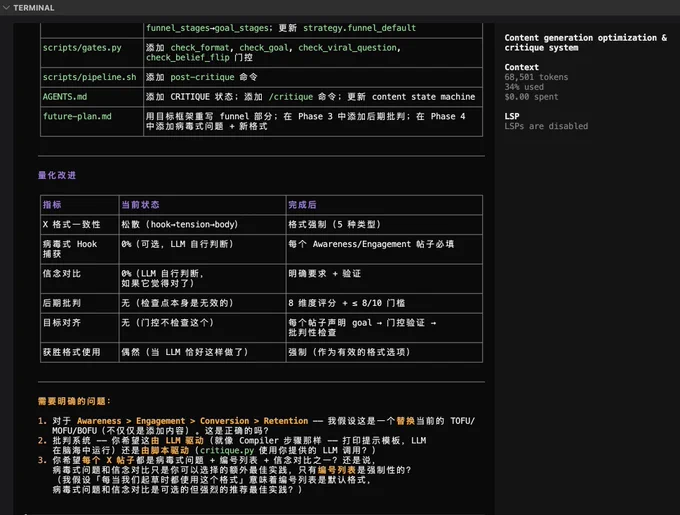Click the post-critique command text
Image resolution: width=680 pixels, height=515 pixels.
[x=202, y=77]
